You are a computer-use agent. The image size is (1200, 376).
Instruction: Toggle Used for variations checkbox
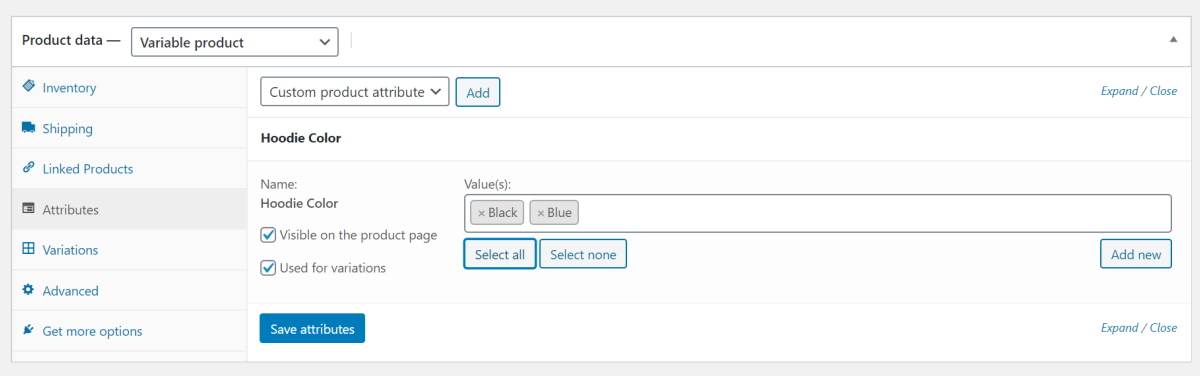[x=268, y=268]
